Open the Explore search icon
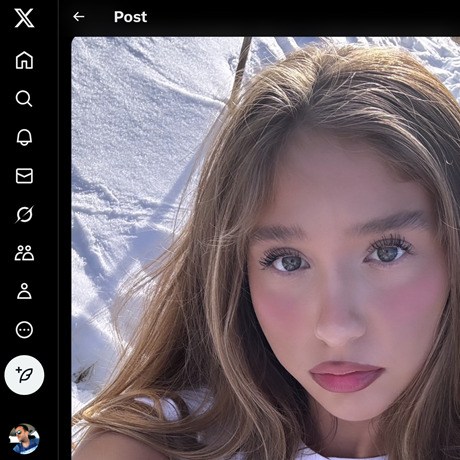460x460 pixels. point(24,99)
